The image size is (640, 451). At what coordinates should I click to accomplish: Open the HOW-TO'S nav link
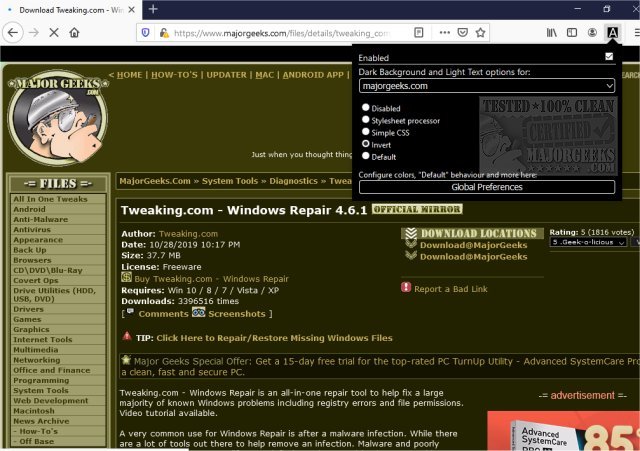pos(174,75)
